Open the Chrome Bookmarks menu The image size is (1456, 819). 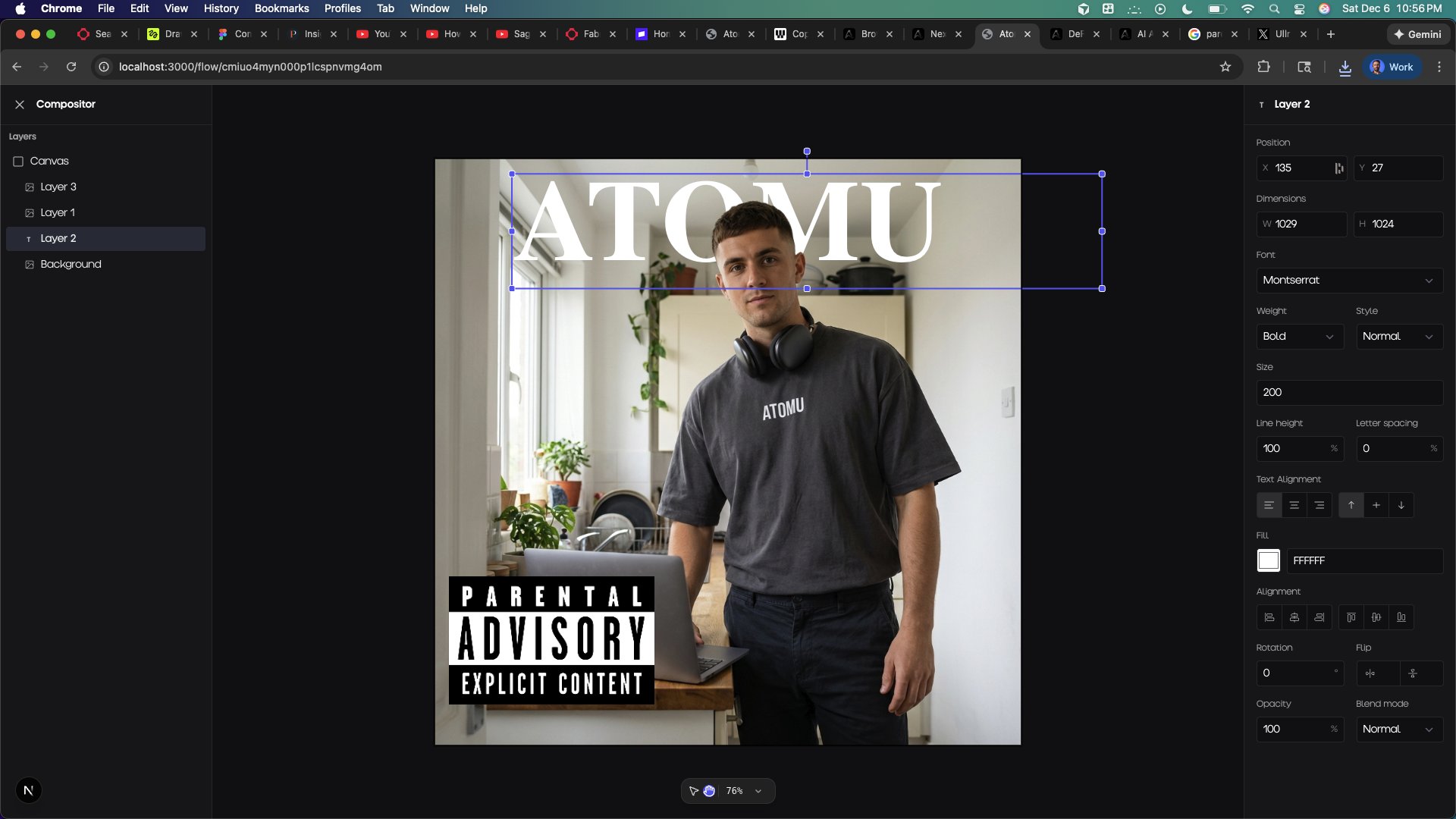click(x=281, y=8)
